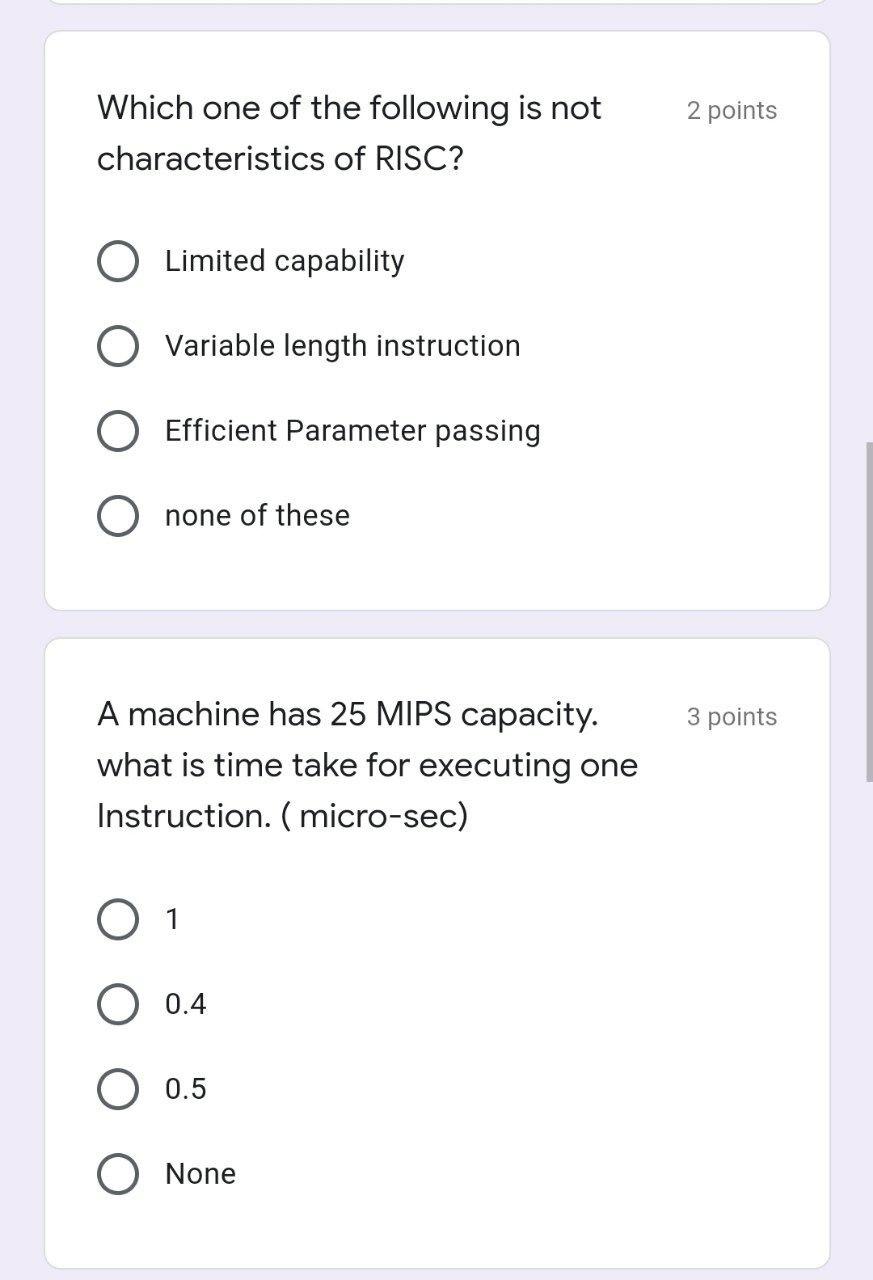Click the 25 MIPS question text

click(x=366, y=765)
